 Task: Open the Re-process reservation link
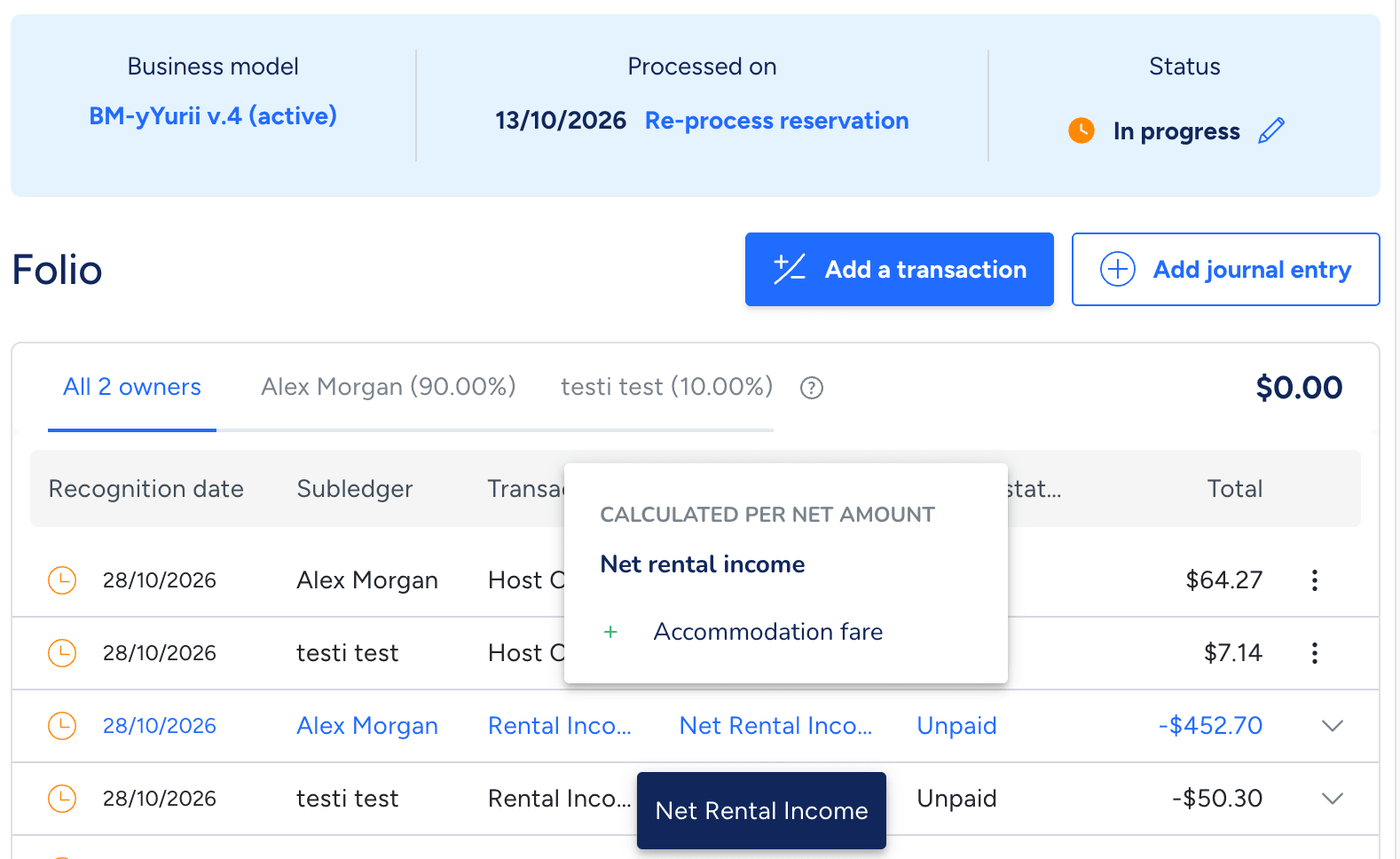point(777,121)
